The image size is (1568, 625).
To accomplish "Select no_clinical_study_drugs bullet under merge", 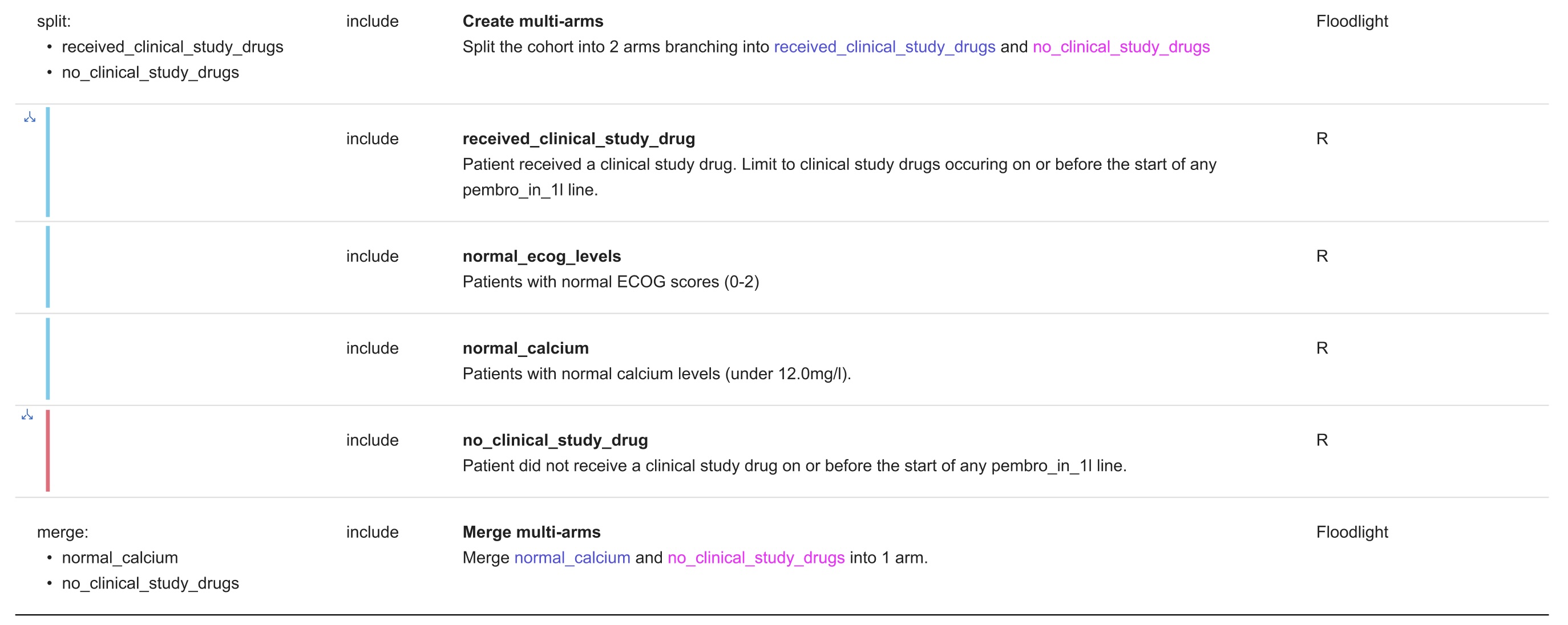I will [150, 583].
